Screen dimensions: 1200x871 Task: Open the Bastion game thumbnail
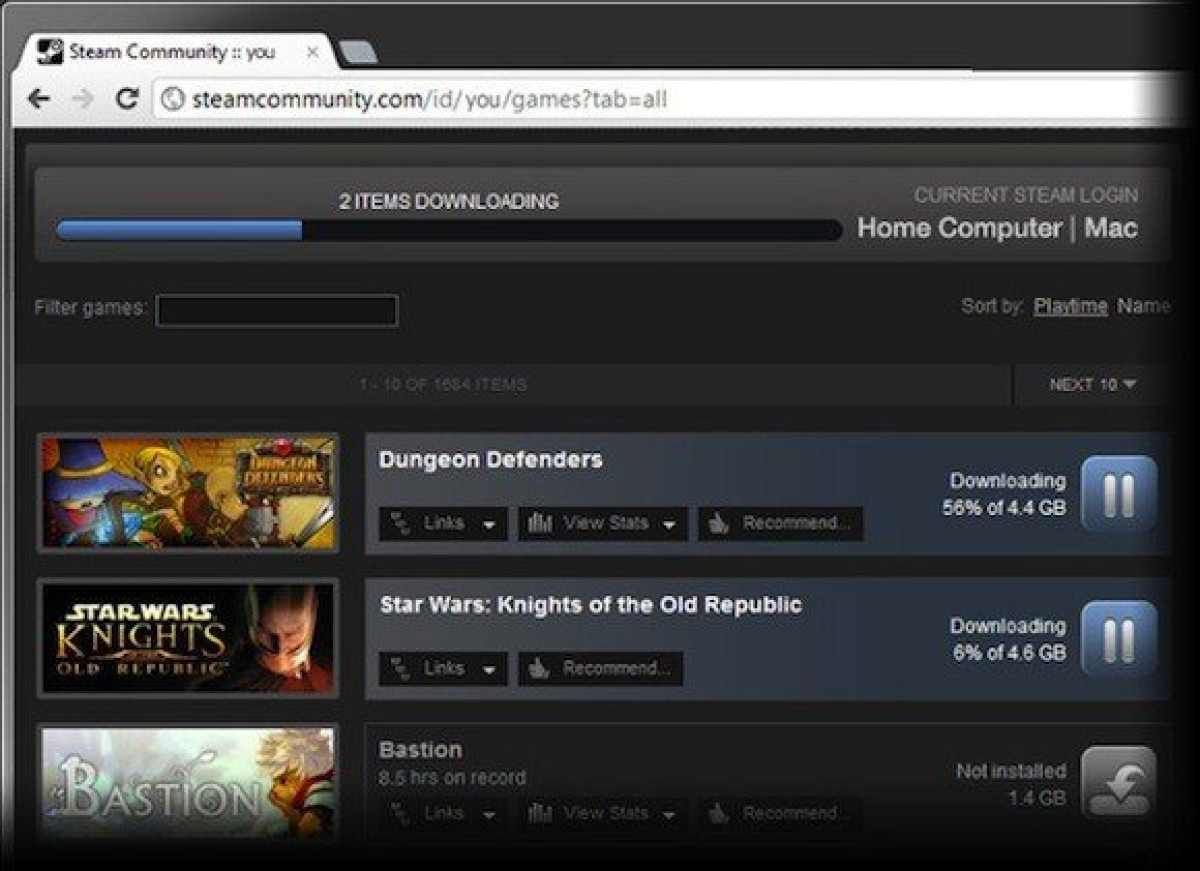pos(188,783)
